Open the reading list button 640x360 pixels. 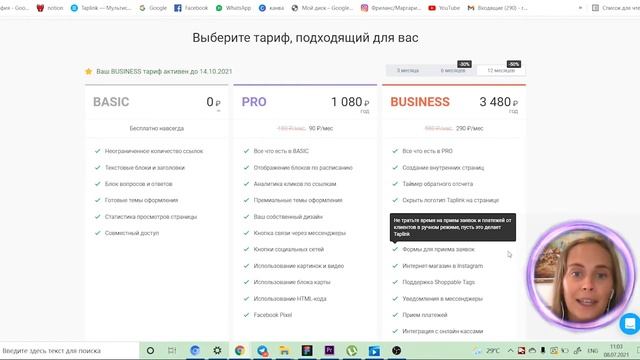[x=616, y=8]
